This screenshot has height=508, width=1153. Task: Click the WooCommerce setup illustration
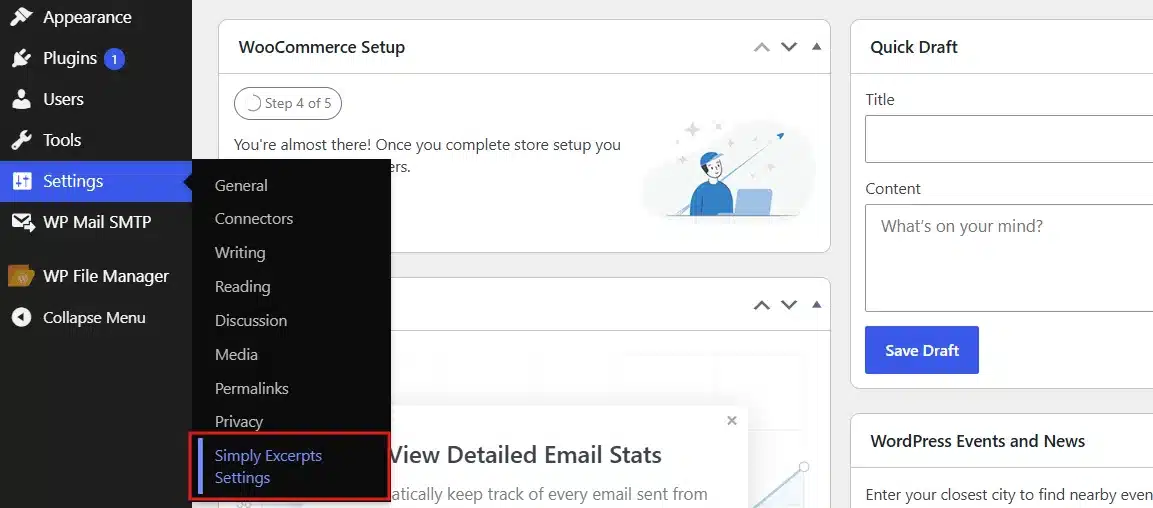pyautogui.click(x=728, y=171)
